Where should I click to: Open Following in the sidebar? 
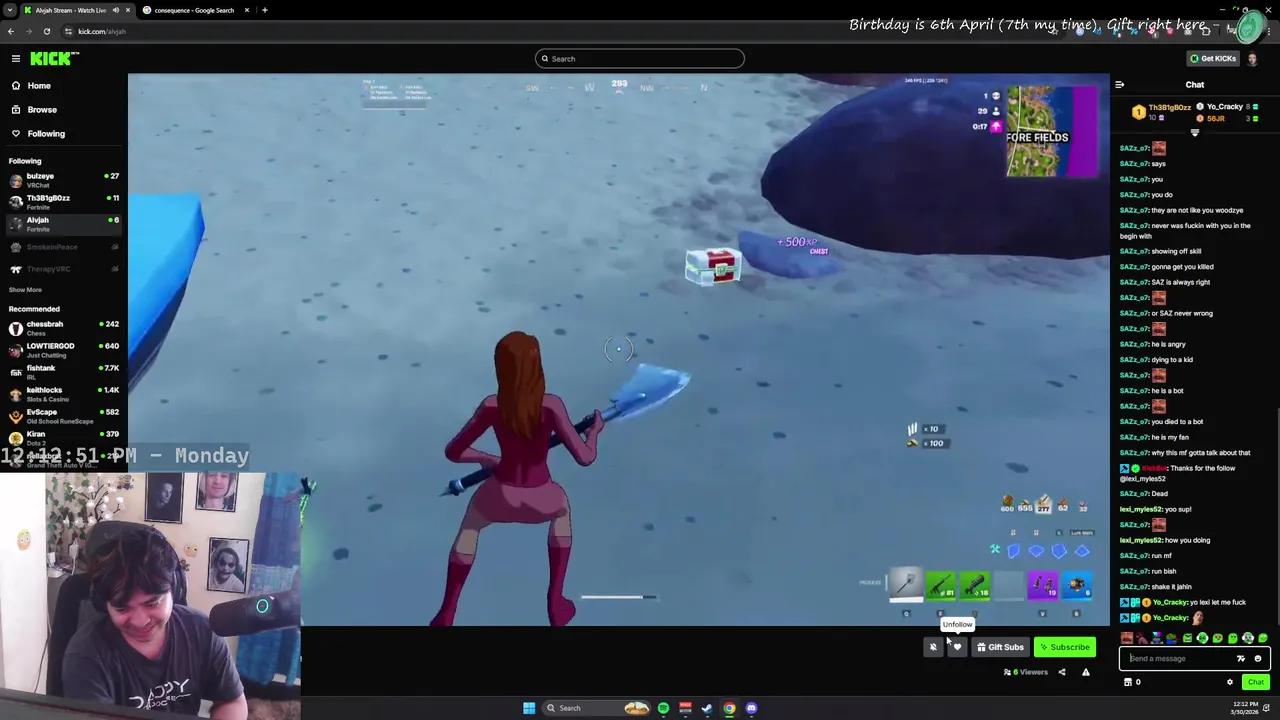click(x=46, y=134)
